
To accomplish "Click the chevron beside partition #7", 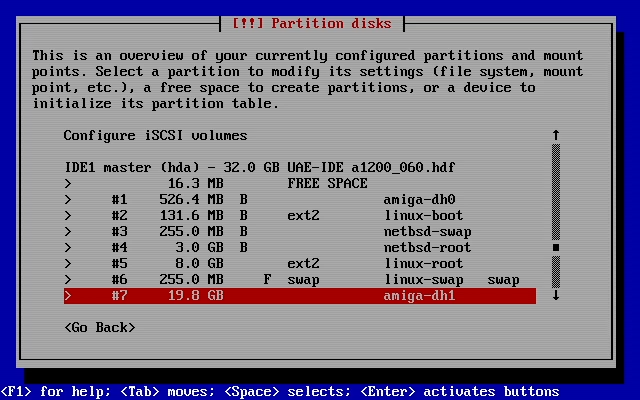I will click(68, 296).
